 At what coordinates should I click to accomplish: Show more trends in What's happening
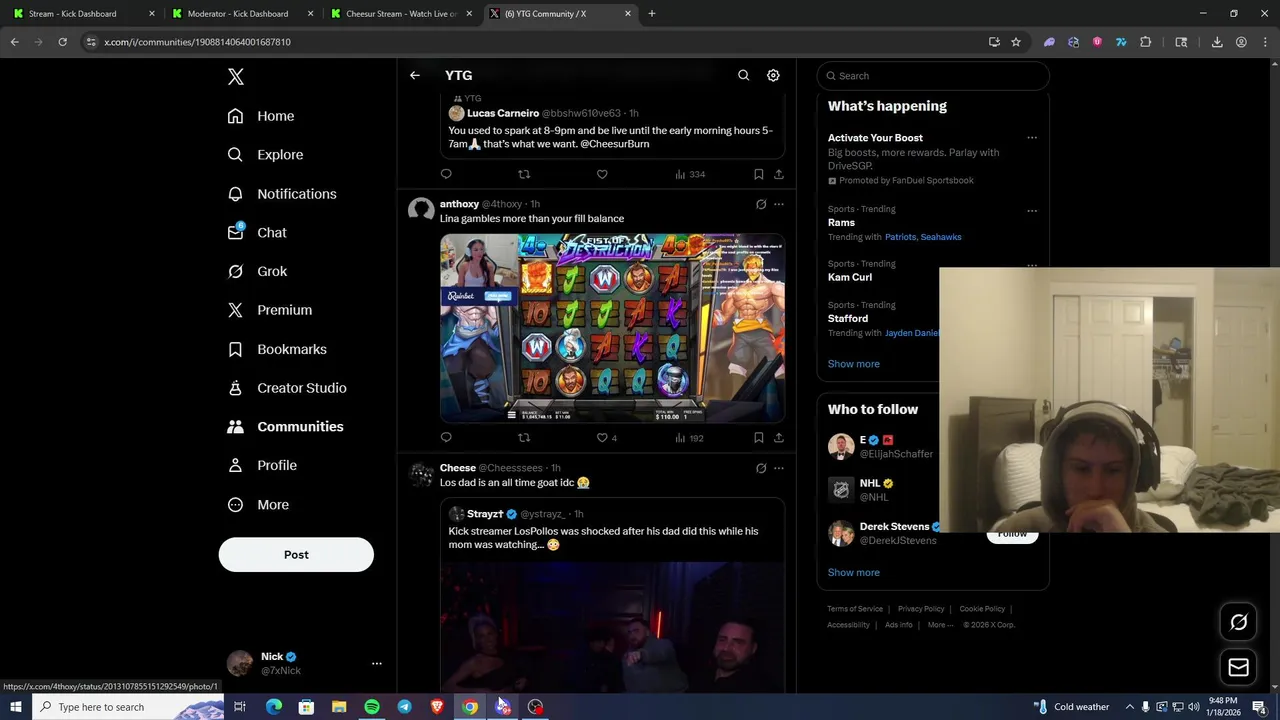(x=854, y=364)
